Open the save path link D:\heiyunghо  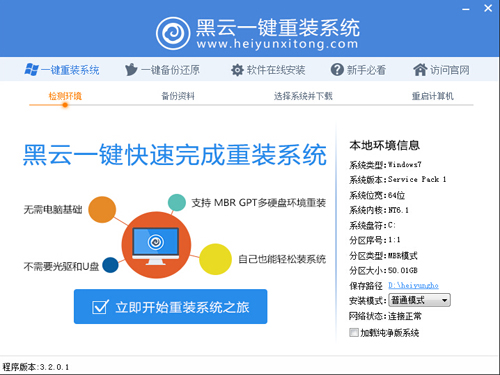tap(413, 285)
